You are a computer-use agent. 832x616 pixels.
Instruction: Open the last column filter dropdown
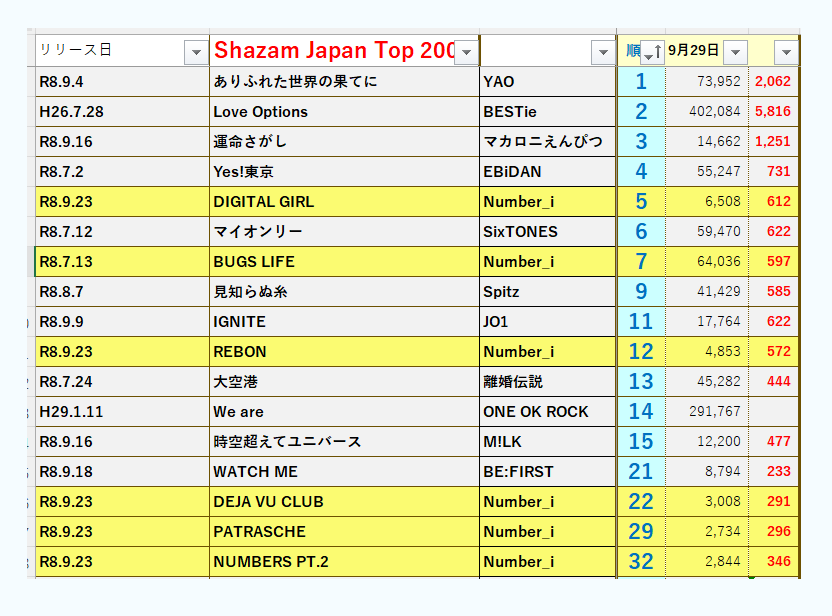[786, 52]
